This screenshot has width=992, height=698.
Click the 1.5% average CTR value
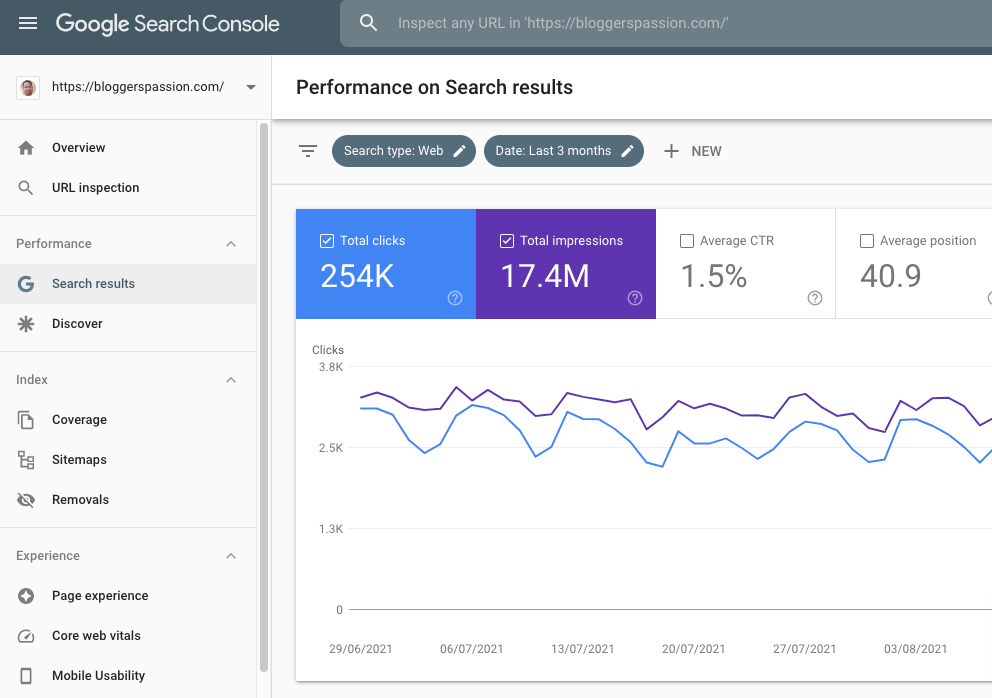coord(714,277)
